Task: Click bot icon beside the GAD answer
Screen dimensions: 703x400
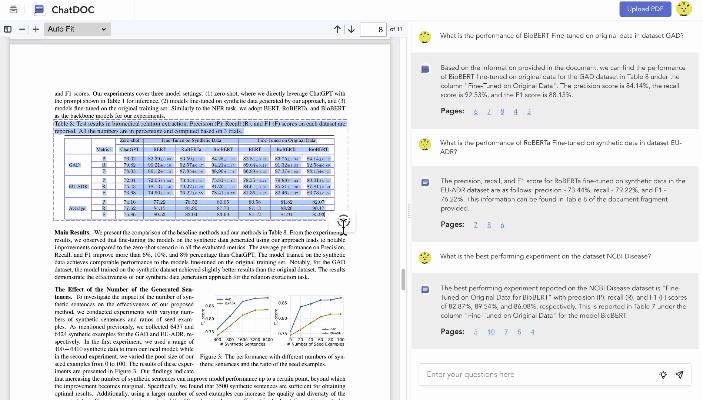Action: click(x=425, y=69)
